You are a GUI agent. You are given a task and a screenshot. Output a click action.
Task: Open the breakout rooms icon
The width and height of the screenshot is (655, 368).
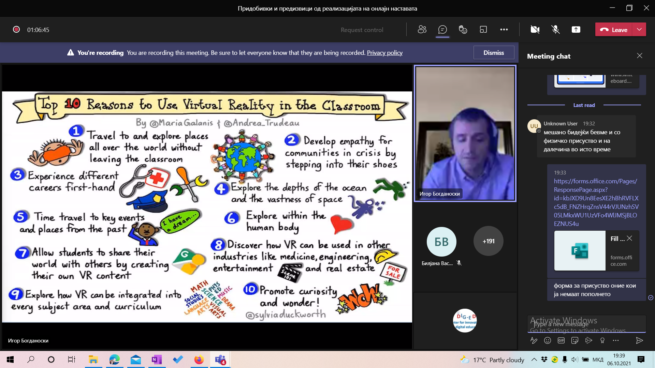point(483,30)
